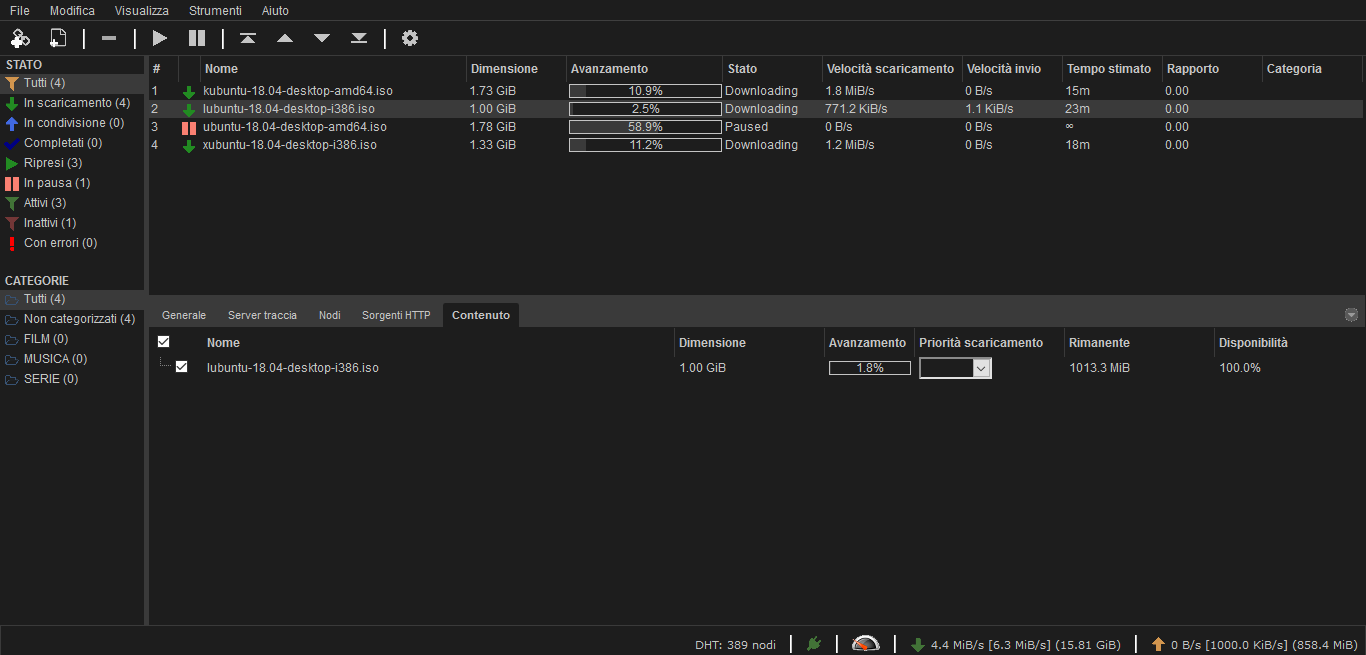Screen dimensions: 1366x655
Task: Pause the selected torrent via the pause icon
Action: coord(197,38)
